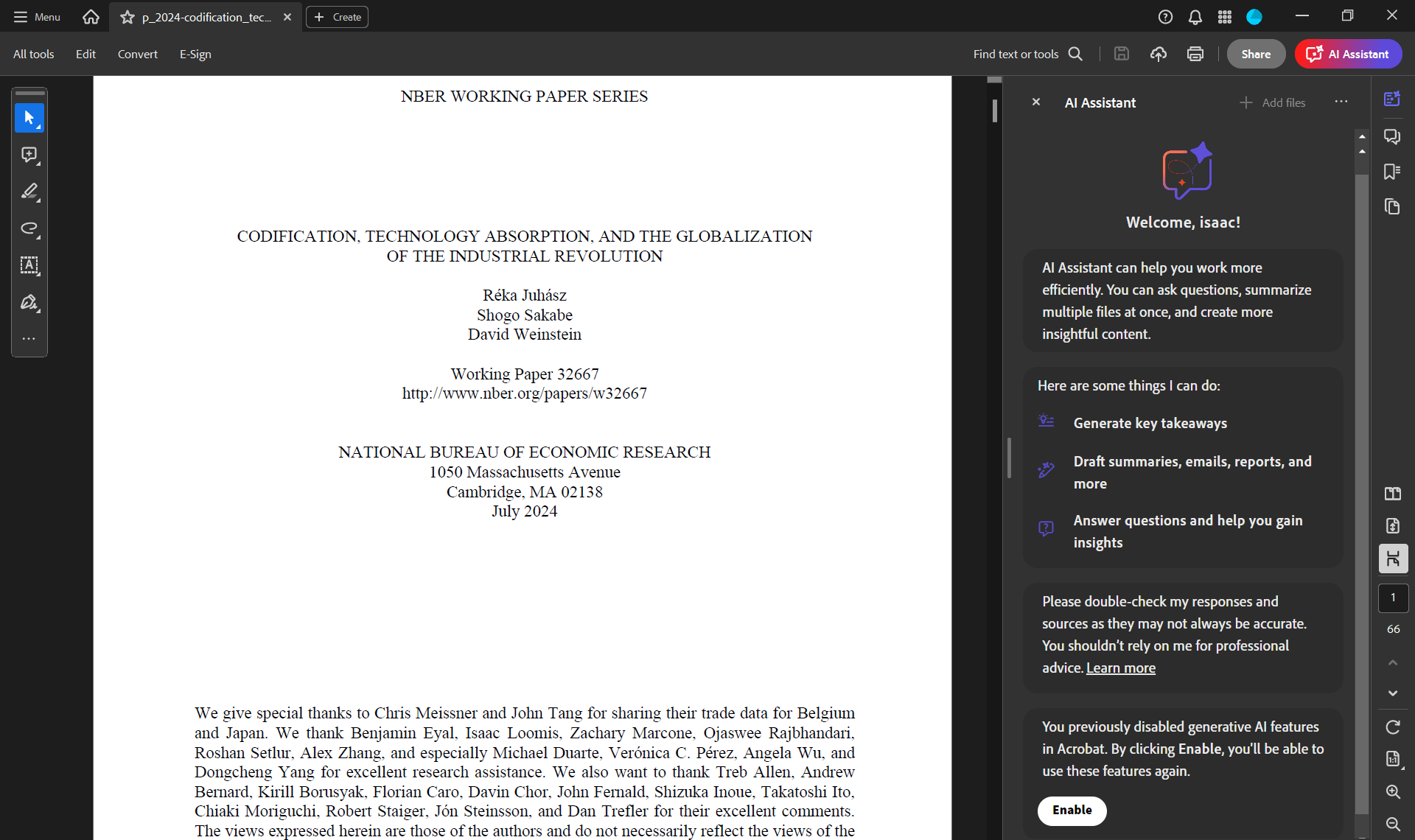The image size is (1415, 840).
Task: Open AI Assistant panel options menu
Action: tap(1341, 102)
